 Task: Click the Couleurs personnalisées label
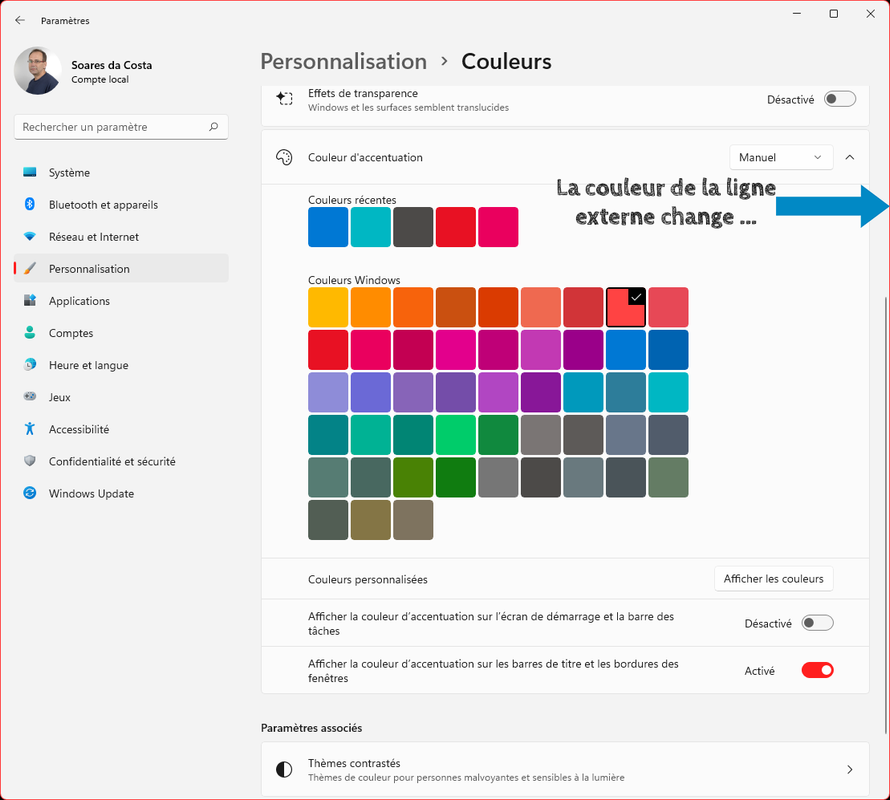[x=368, y=579]
